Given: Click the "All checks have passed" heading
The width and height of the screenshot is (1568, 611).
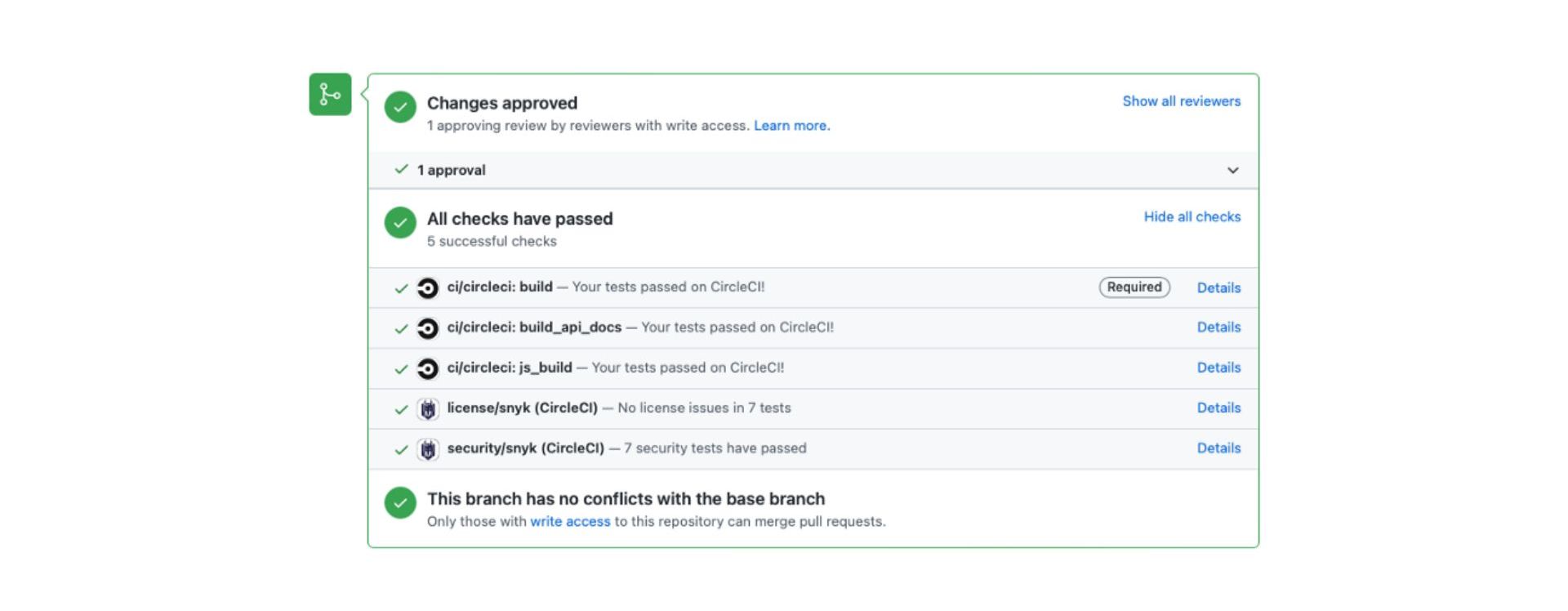Looking at the screenshot, I should coord(519,219).
